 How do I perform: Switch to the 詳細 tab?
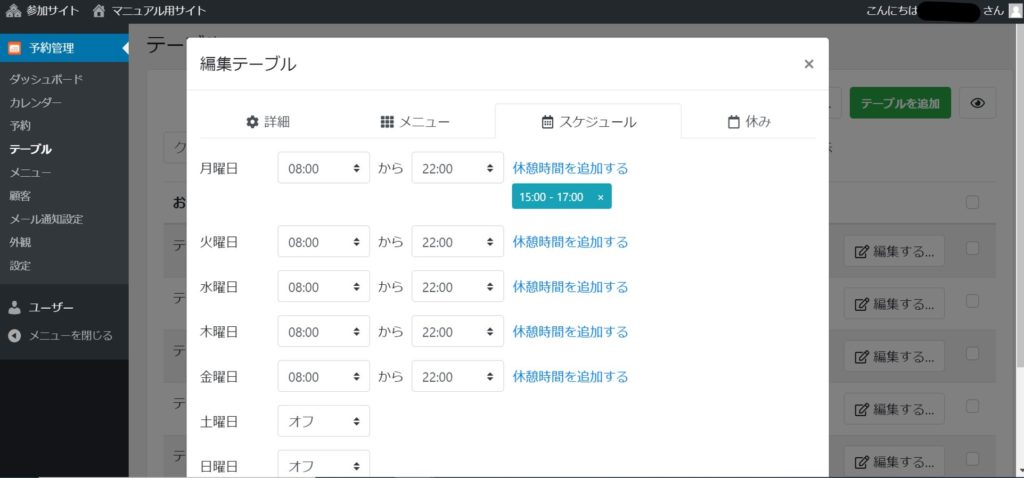pos(268,122)
